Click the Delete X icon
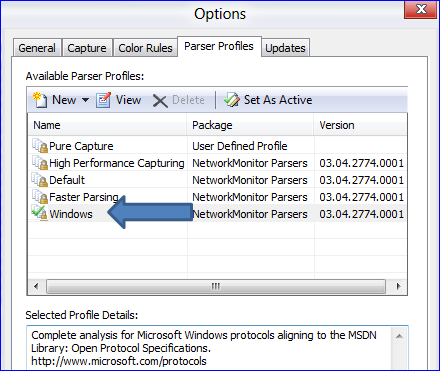440x371 pixels. (160, 100)
